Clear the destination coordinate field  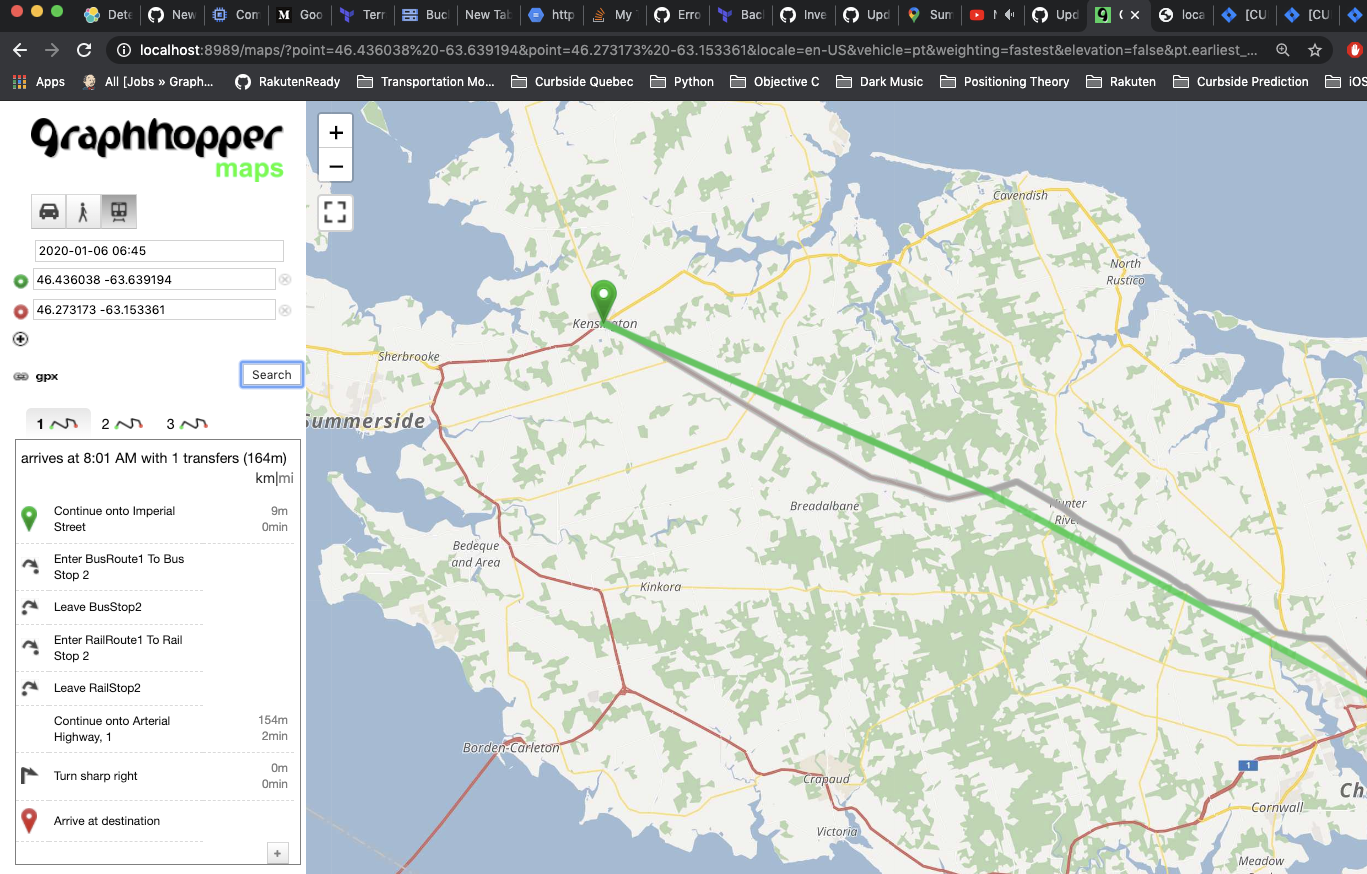click(285, 310)
